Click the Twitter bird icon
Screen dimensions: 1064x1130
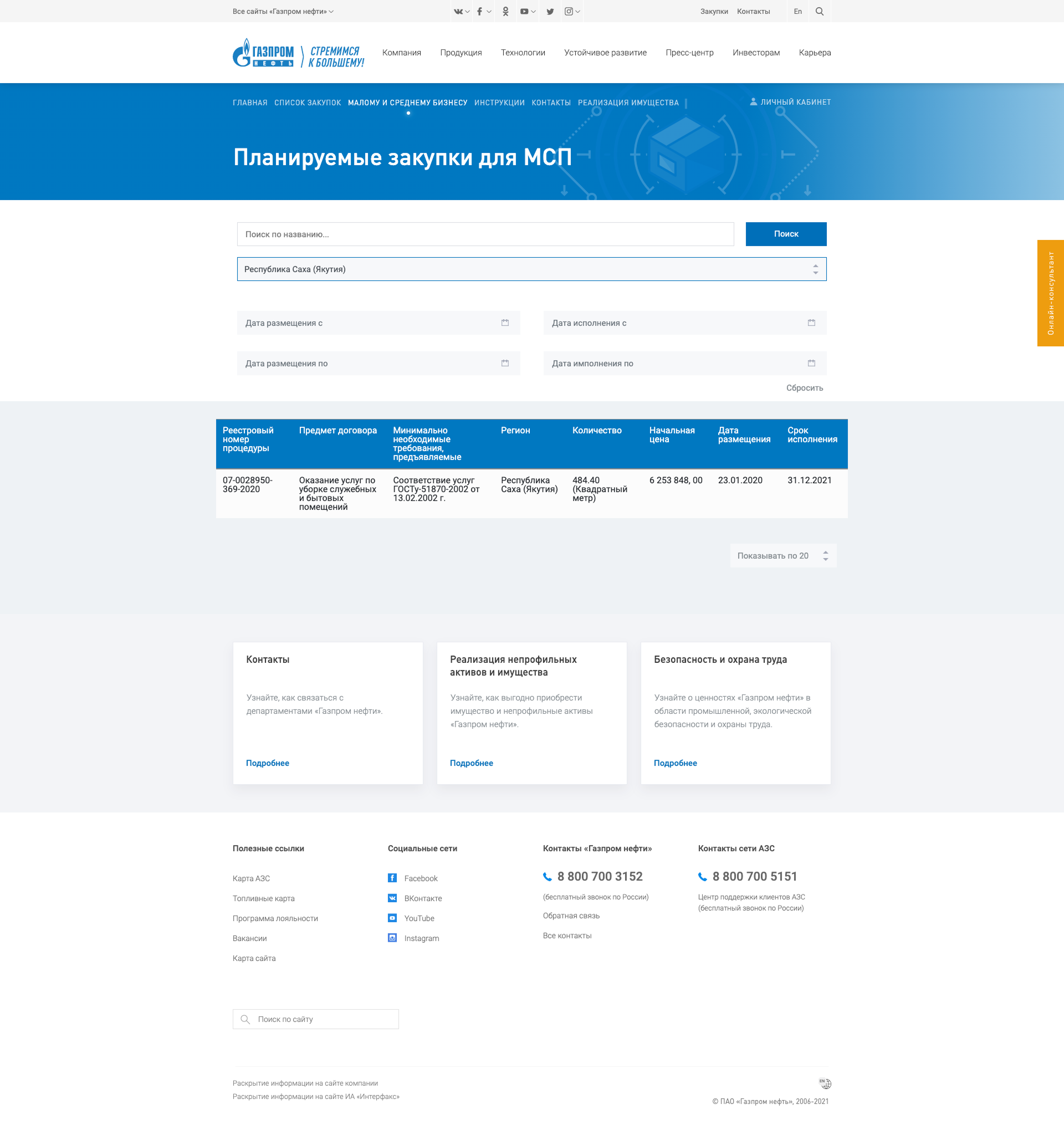[550, 12]
